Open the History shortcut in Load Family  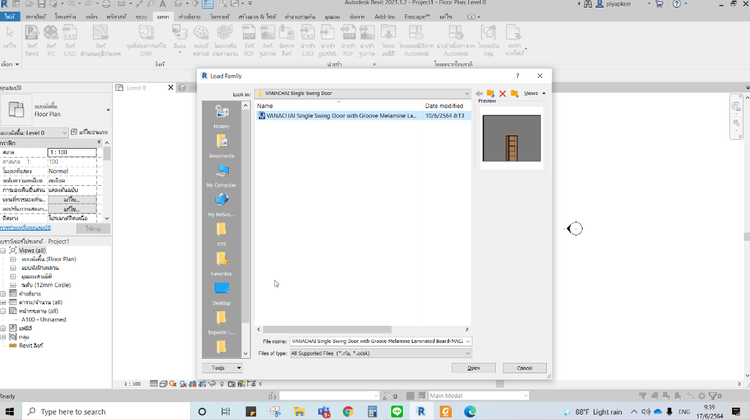[221, 116]
